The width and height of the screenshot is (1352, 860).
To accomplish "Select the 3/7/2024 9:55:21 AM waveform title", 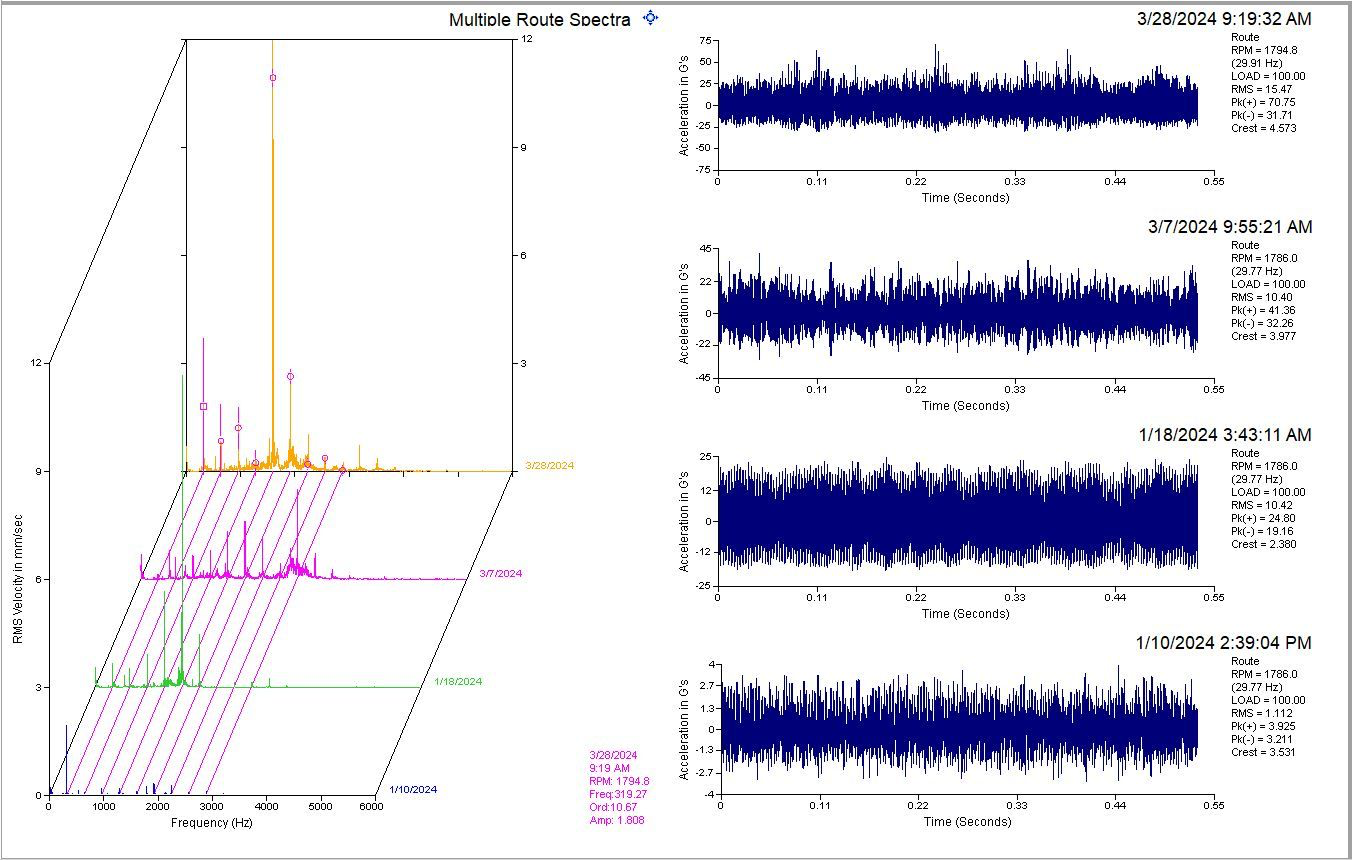I will pos(1230,227).
